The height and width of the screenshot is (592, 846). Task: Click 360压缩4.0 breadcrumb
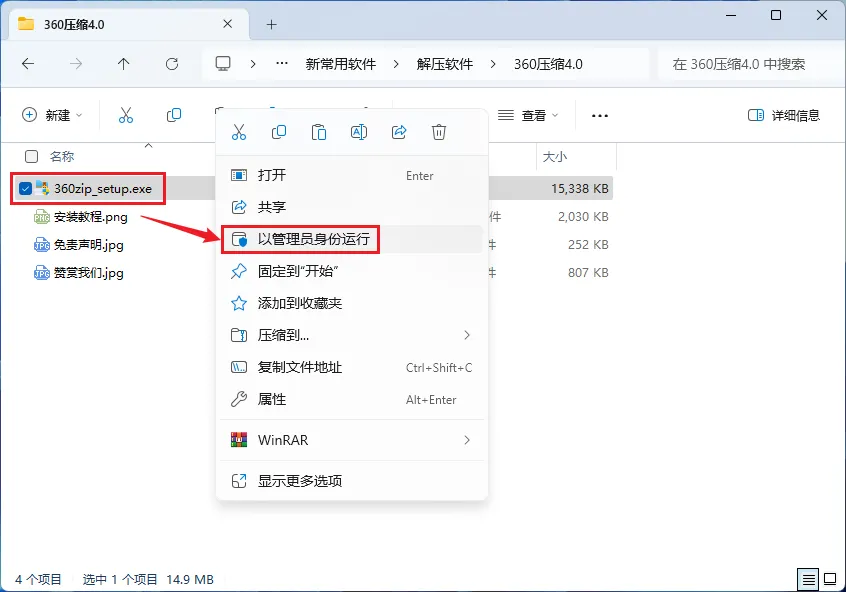coord(548,64)
